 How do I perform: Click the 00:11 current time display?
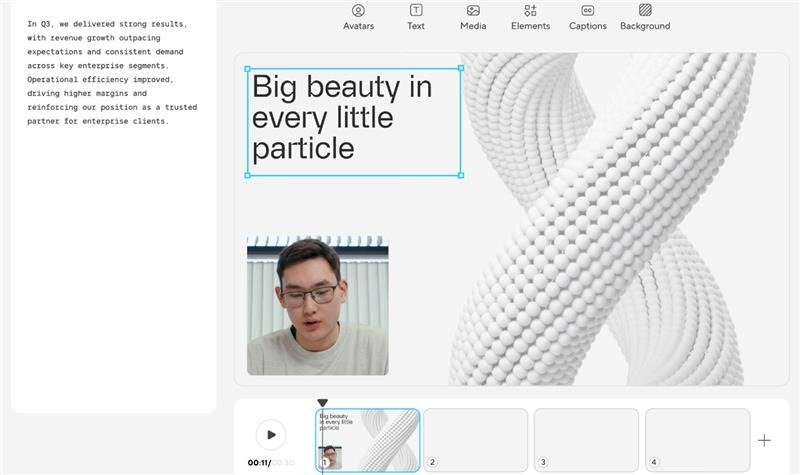tap(258, 463)
